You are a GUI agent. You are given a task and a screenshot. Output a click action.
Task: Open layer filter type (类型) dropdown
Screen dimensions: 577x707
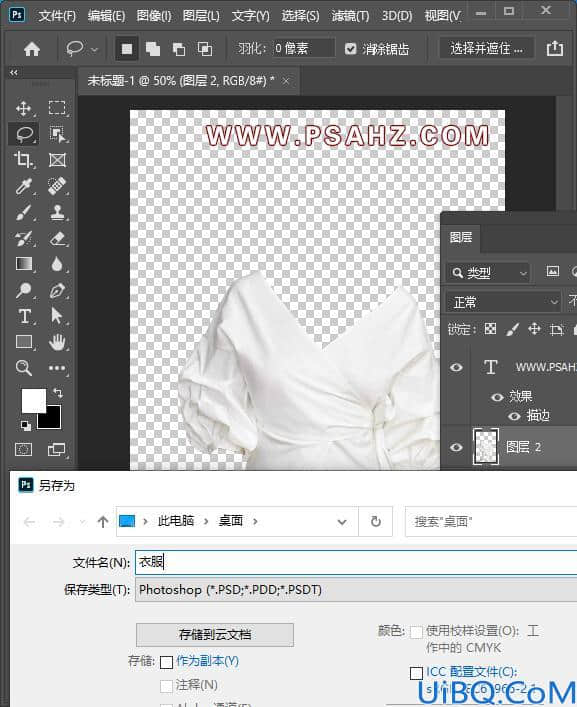point(489,273)
